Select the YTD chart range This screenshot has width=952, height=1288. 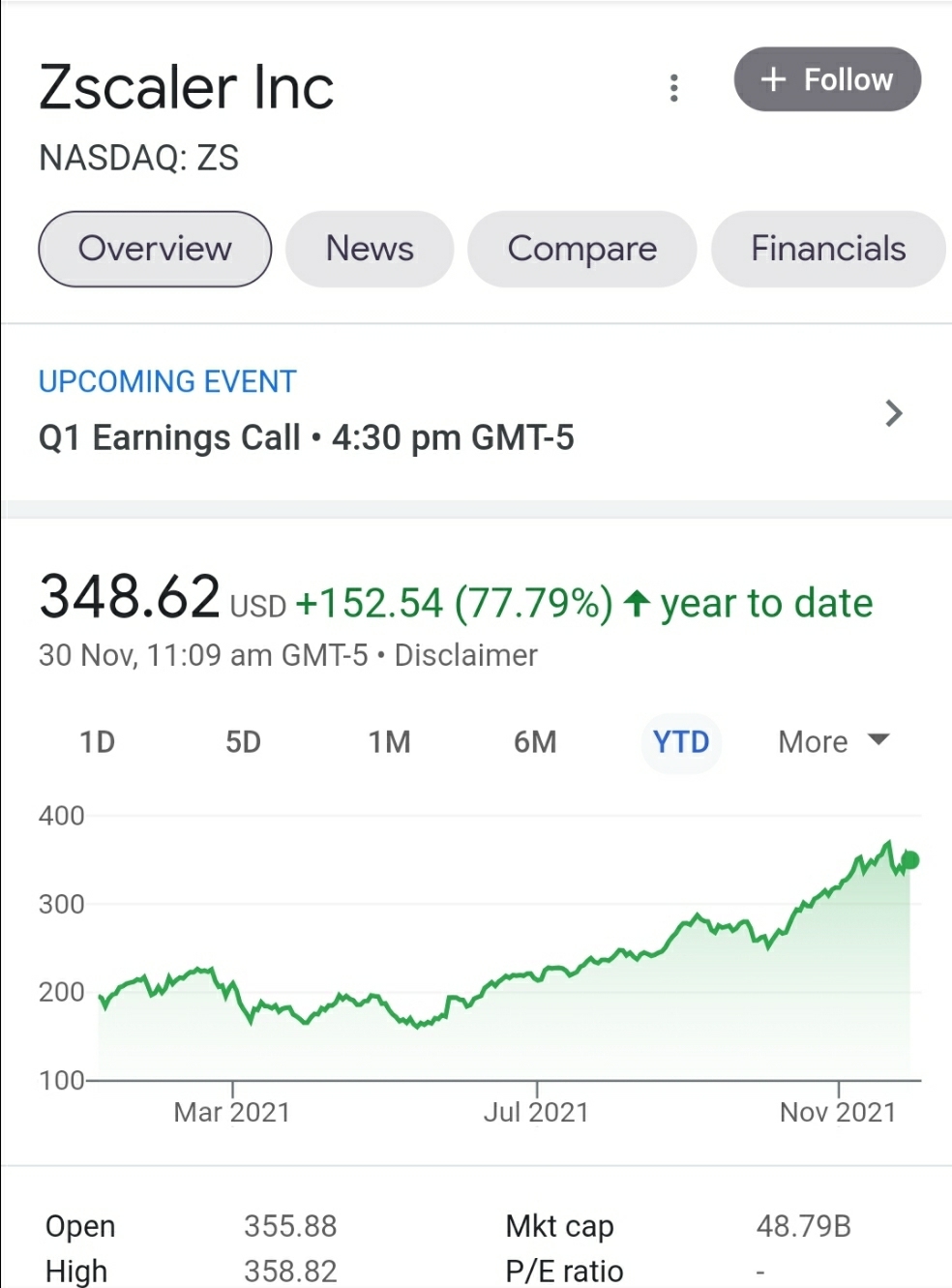[681, 742]
